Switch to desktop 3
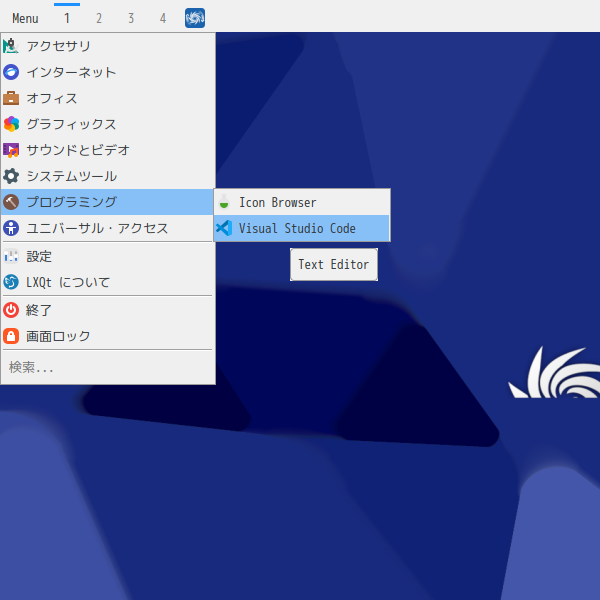600x600 pixels. tap(131, 18)
